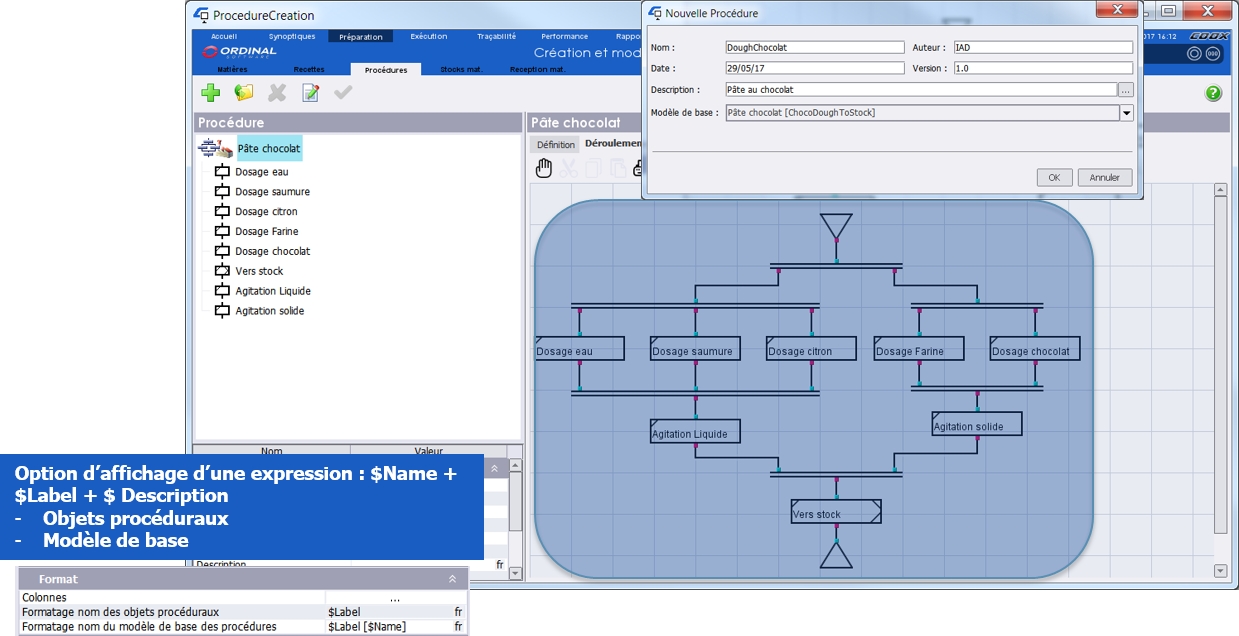This screenshot has height=636, width=1239.
Task: Click the step icon beside Vers stock
Action: (222, 271)
